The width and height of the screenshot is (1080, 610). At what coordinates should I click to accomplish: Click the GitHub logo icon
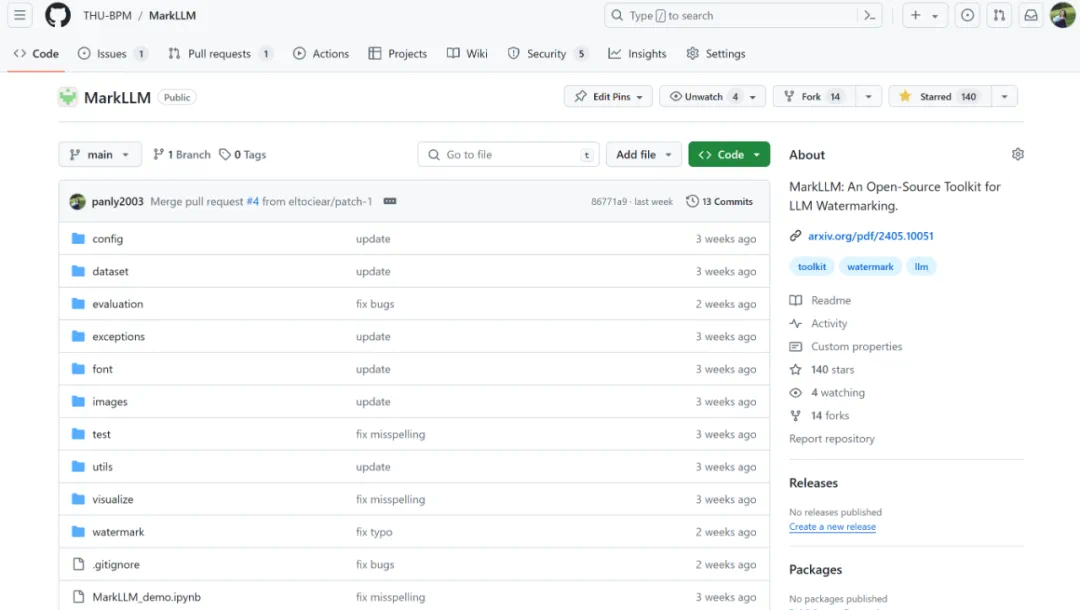coord(58,16)
